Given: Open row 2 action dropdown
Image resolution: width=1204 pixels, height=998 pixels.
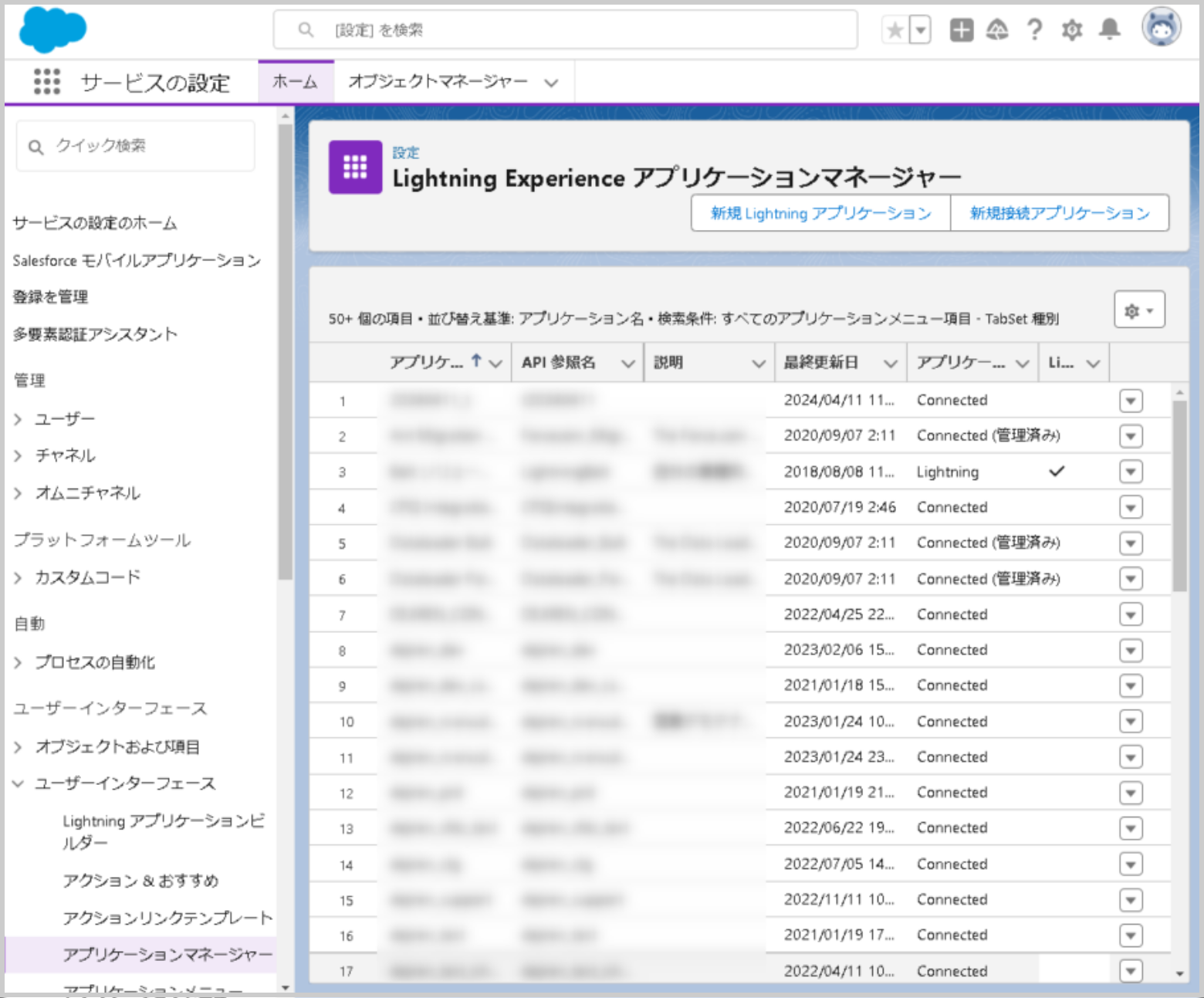Looking at the screenshot, I should click(x=1131, y=436).
